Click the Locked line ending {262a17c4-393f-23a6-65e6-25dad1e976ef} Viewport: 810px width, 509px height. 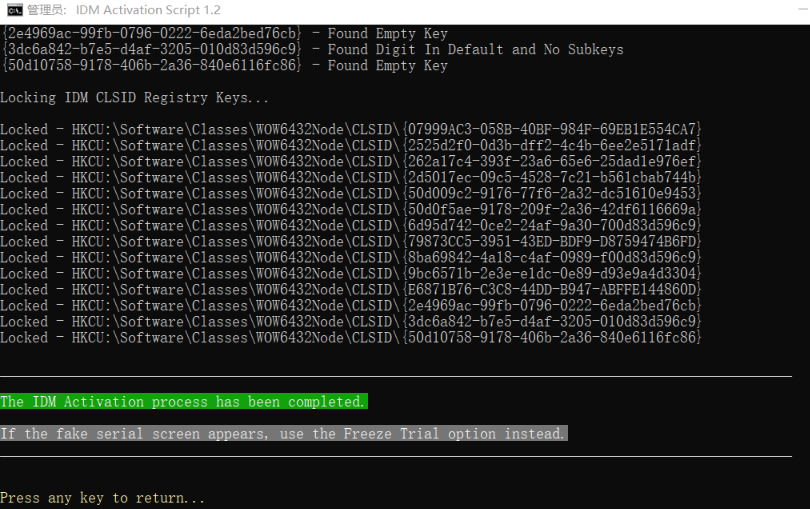(351, 161)
